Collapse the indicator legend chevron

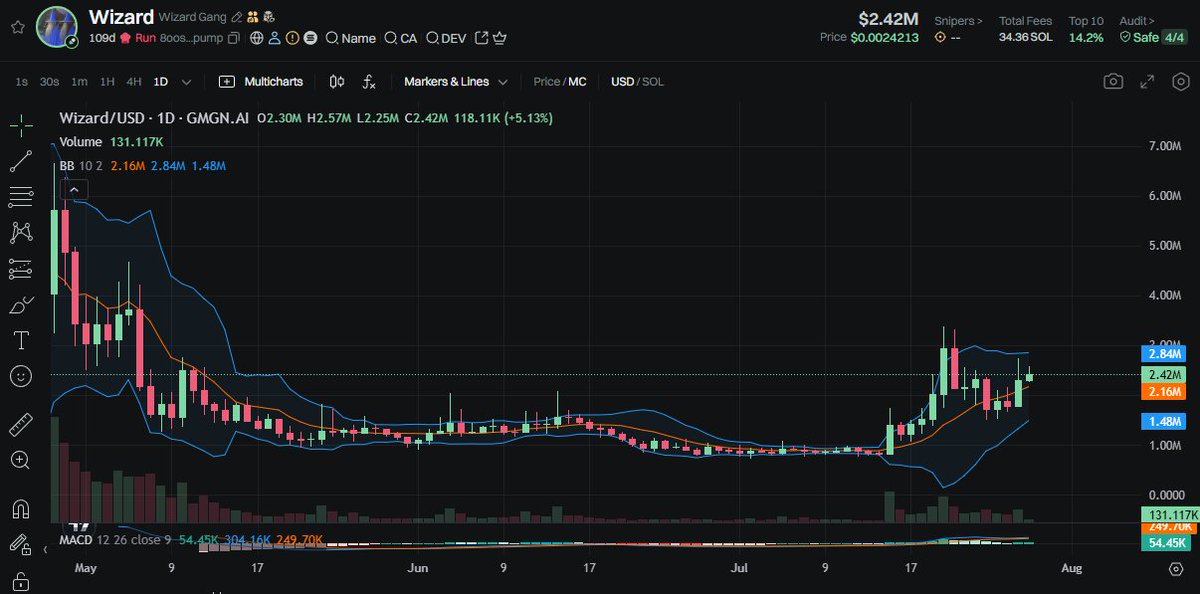click(74, 188)
